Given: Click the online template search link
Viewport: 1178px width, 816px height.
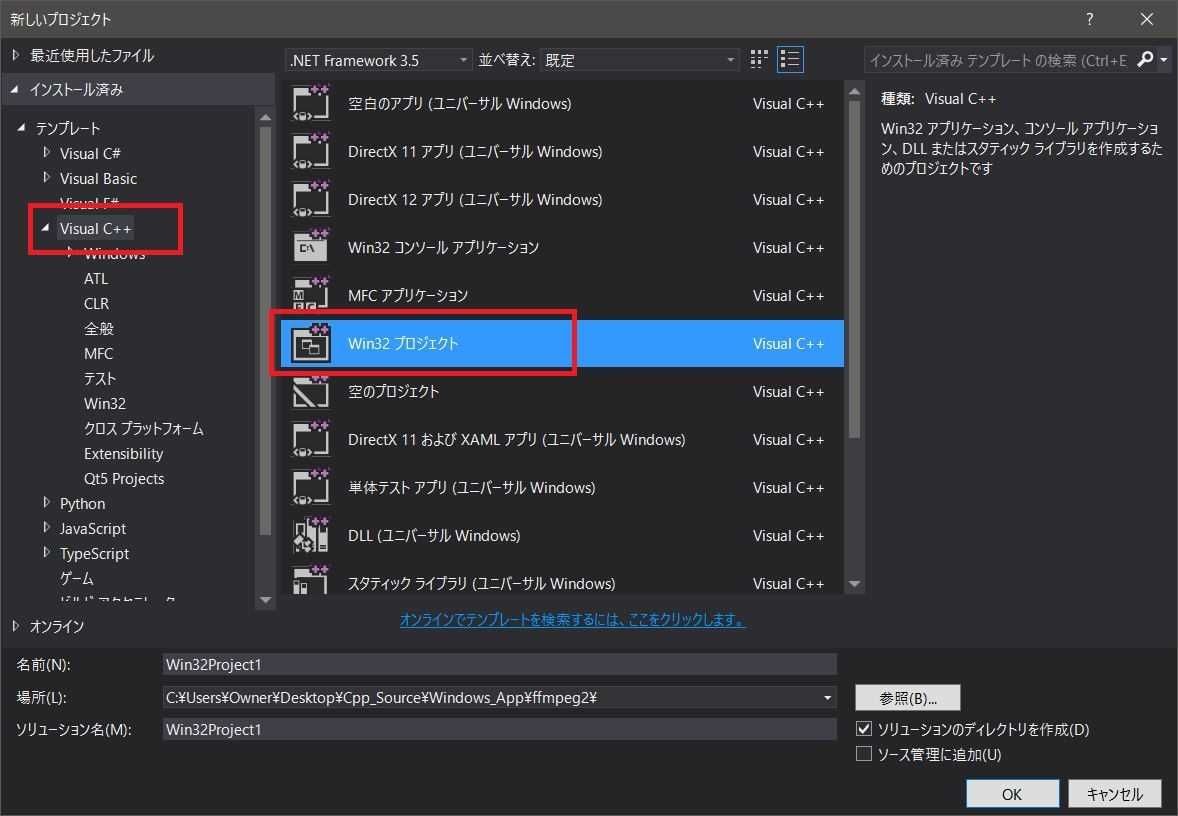Looking at the screenshot, I should (572, 619).
